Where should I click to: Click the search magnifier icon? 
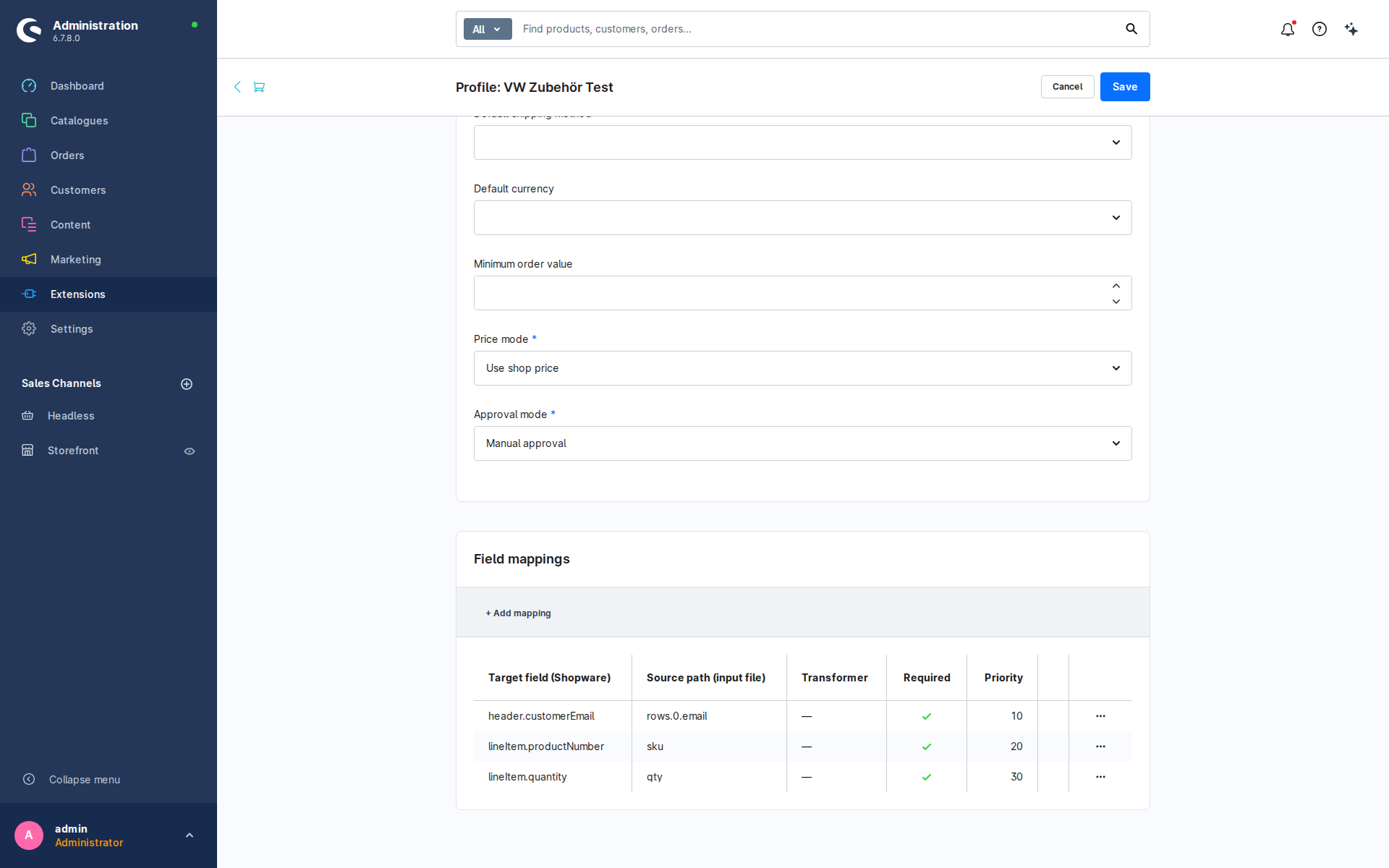point(1131,29)
